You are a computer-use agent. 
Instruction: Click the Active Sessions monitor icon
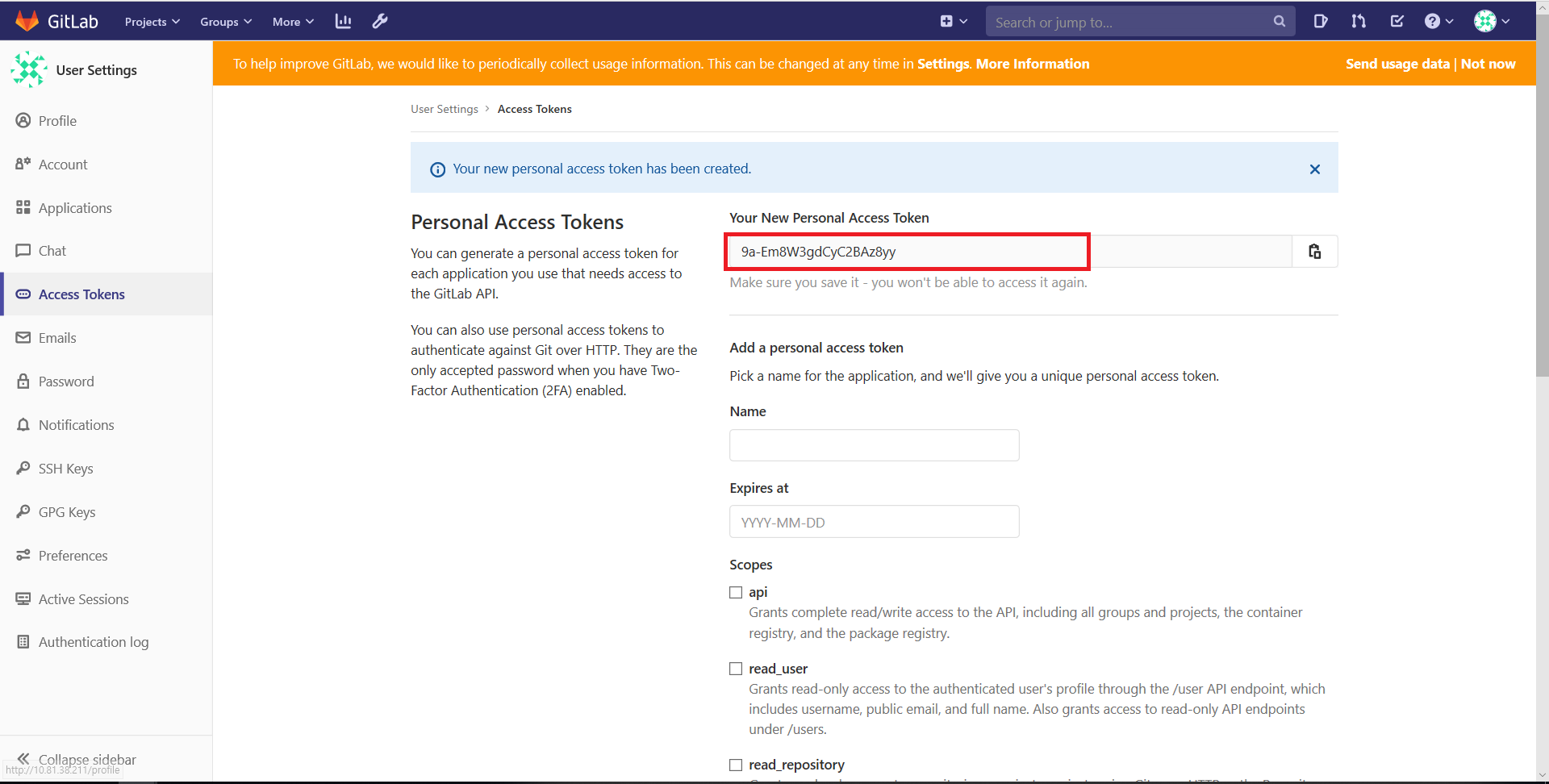point(23,598)
